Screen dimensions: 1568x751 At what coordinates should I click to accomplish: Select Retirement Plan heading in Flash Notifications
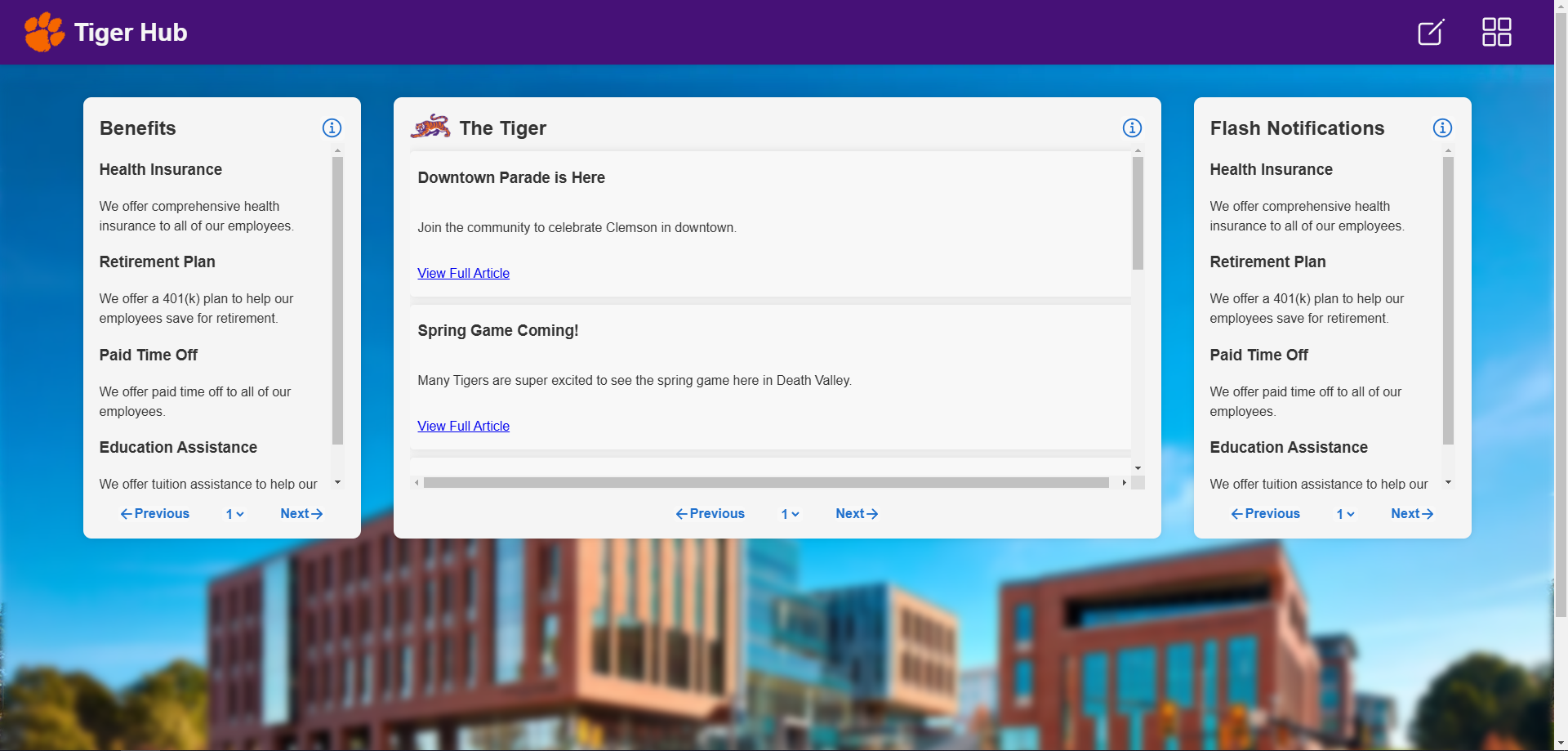pos(1268,262)
